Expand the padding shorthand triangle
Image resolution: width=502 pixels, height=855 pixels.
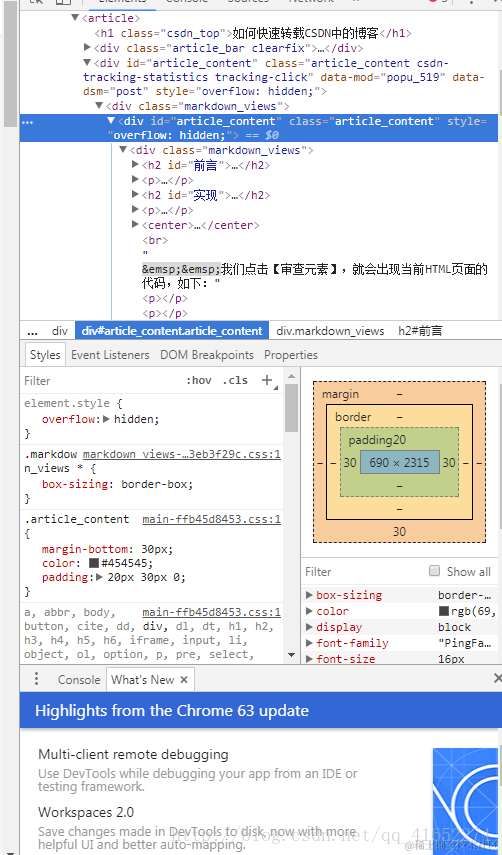point(99,577)
